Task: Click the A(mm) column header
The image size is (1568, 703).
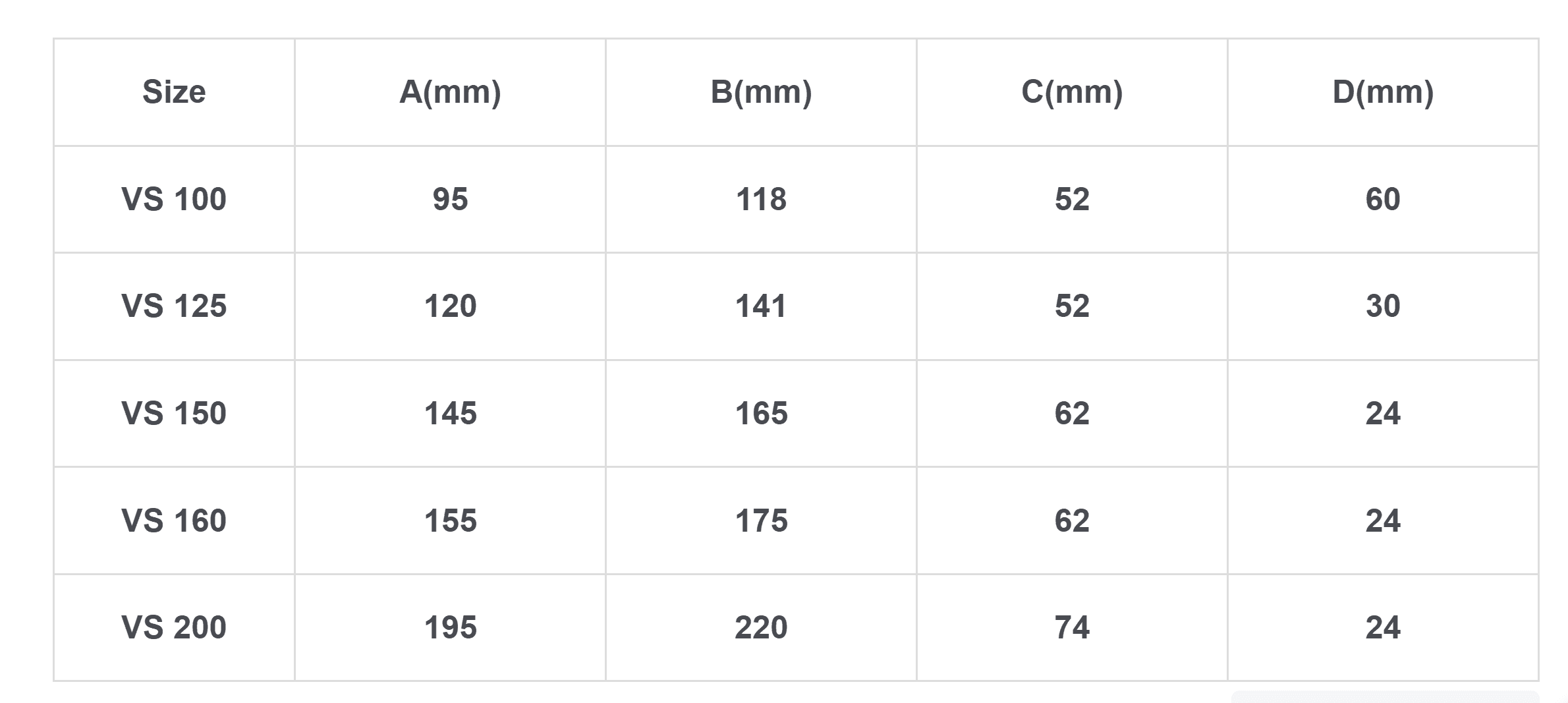Action: click(x=450, y=92)
